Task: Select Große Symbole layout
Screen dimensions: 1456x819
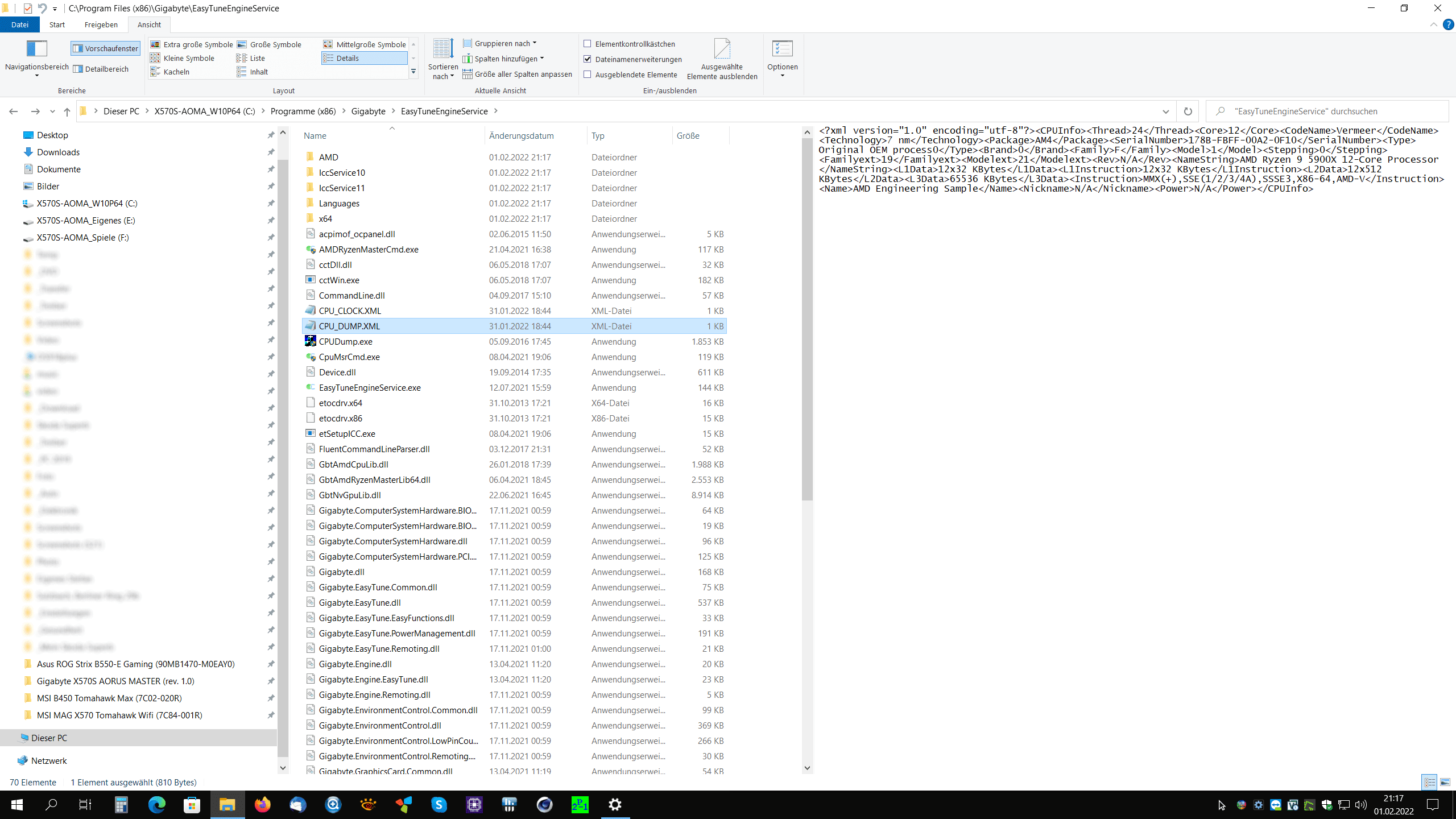Action: click(270, 44)
